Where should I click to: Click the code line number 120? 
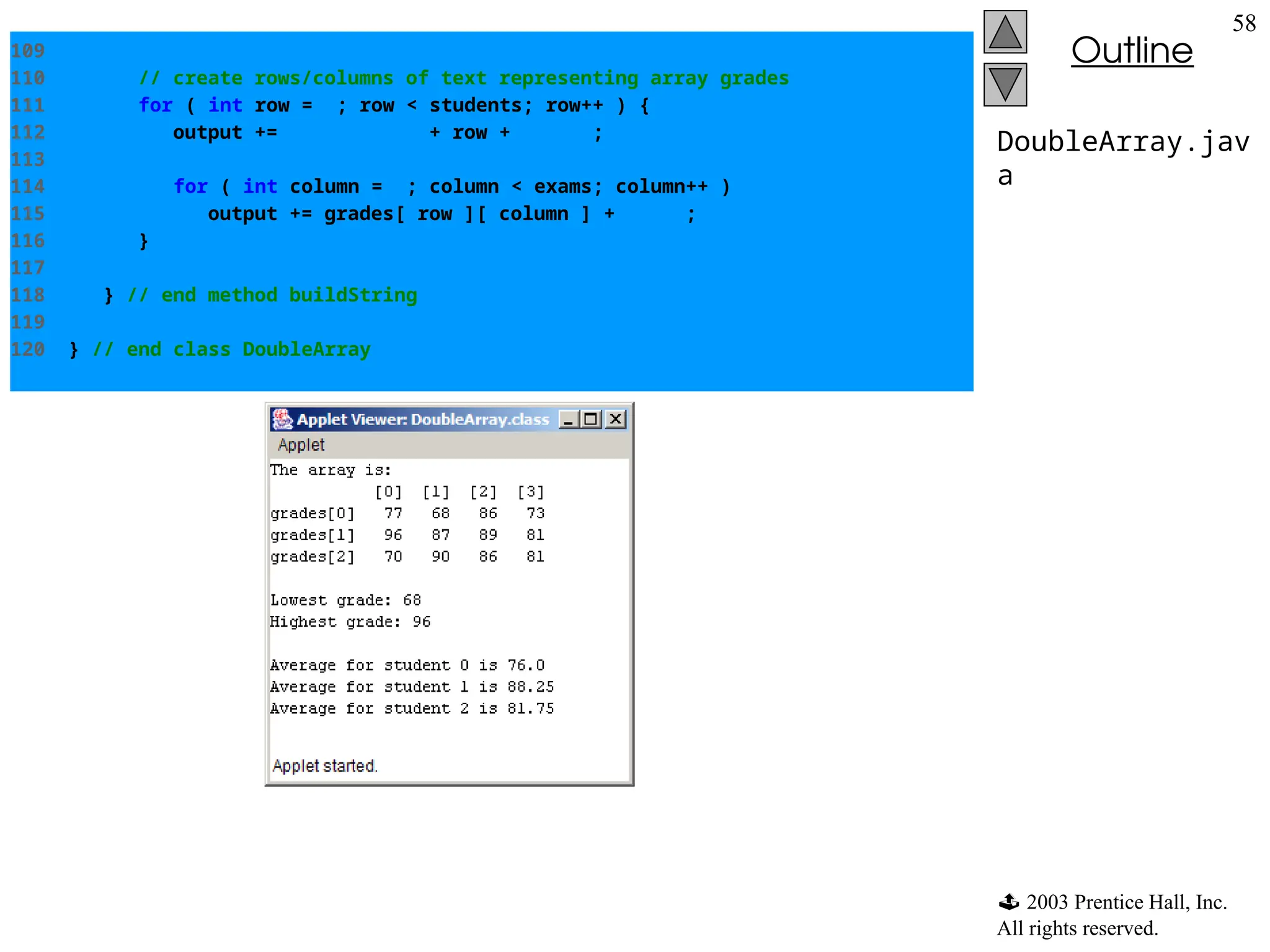tap(28, 350)
